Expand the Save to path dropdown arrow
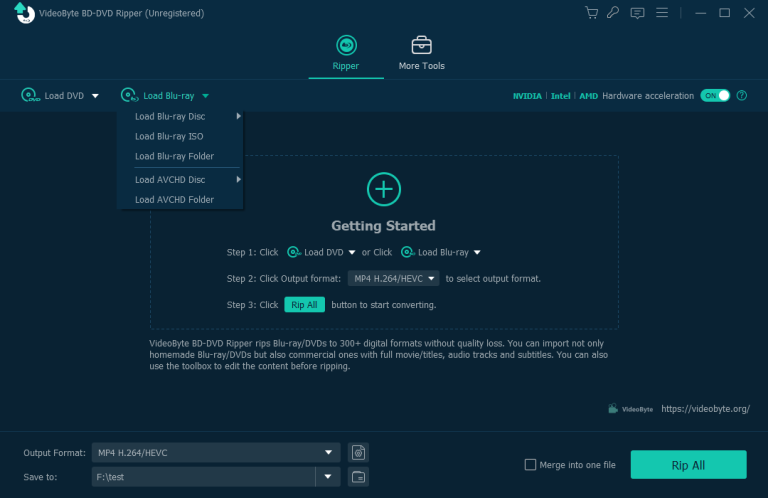Screen dimensions: 768x498 click(328, 477)
